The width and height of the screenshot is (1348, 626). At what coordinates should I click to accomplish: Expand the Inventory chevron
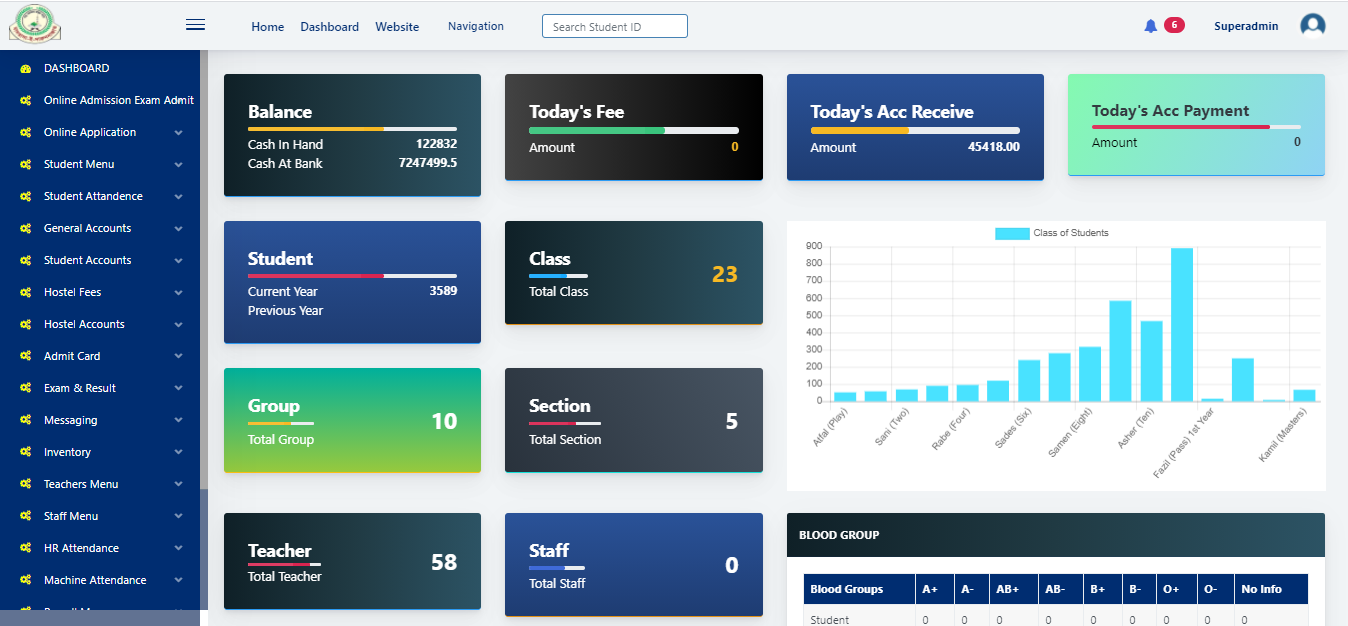point(178,453)
